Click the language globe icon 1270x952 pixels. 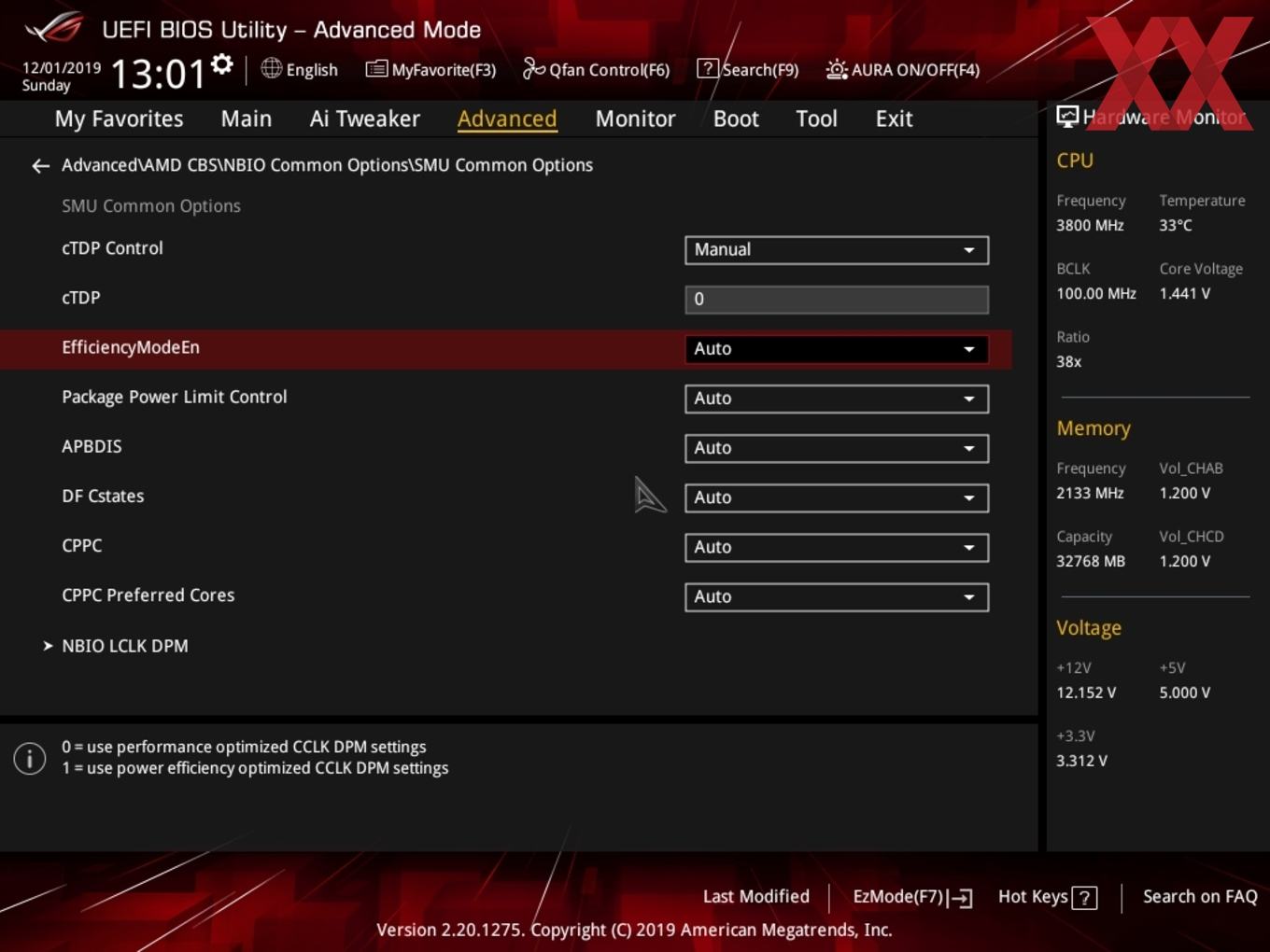(271, 68)
